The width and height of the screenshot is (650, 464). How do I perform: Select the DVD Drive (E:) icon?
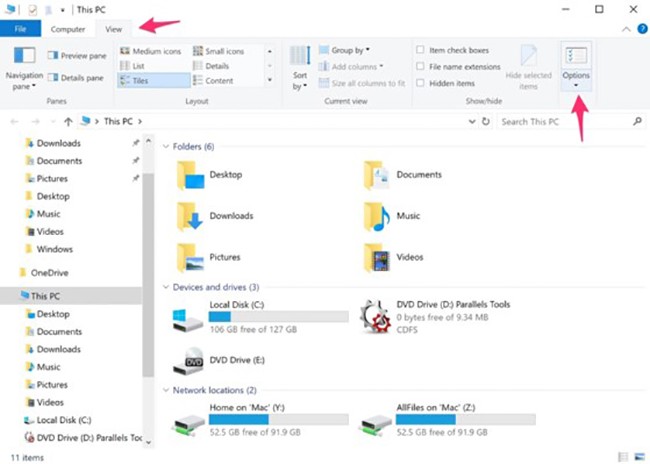click(x=188, y=361)
